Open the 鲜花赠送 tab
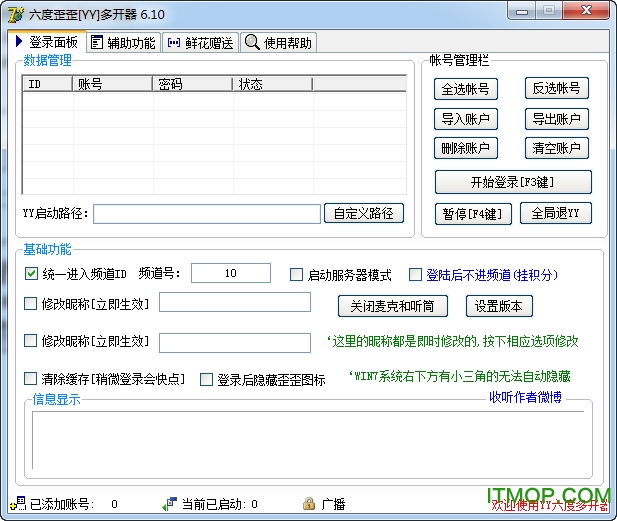This screenshot has width=617, height=521. tap(200, 42)
